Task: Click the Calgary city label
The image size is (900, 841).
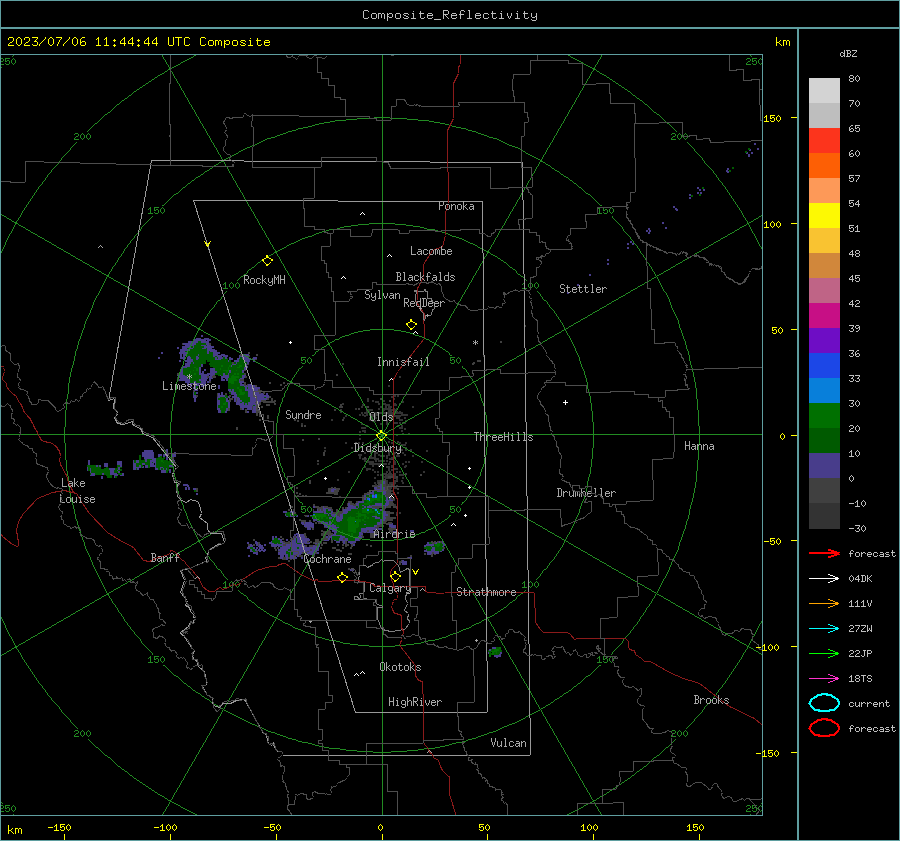Action: coord(390,588)
